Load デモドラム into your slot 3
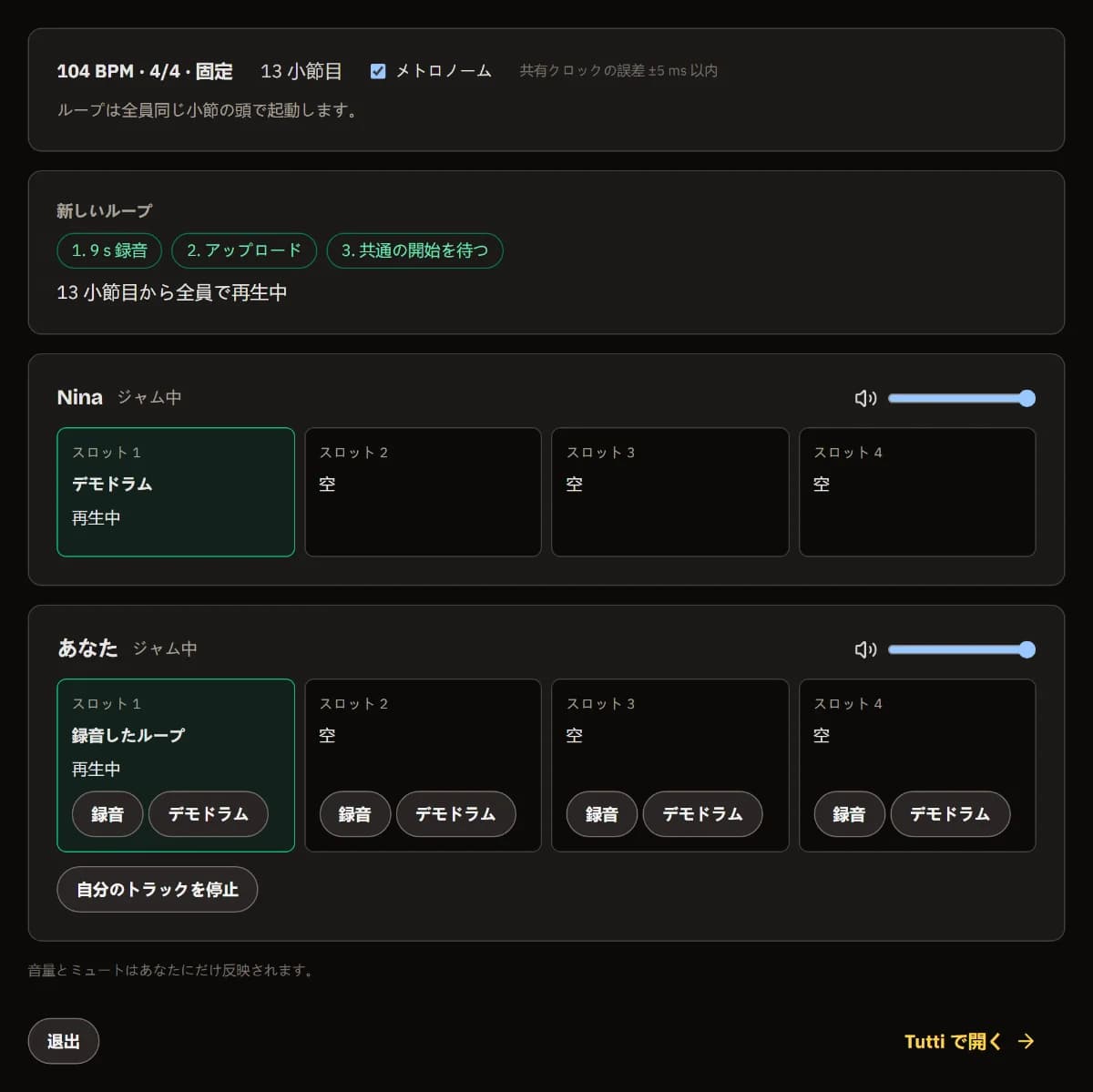This screenshot has width=1093, height=1092. tap(703, 814)
